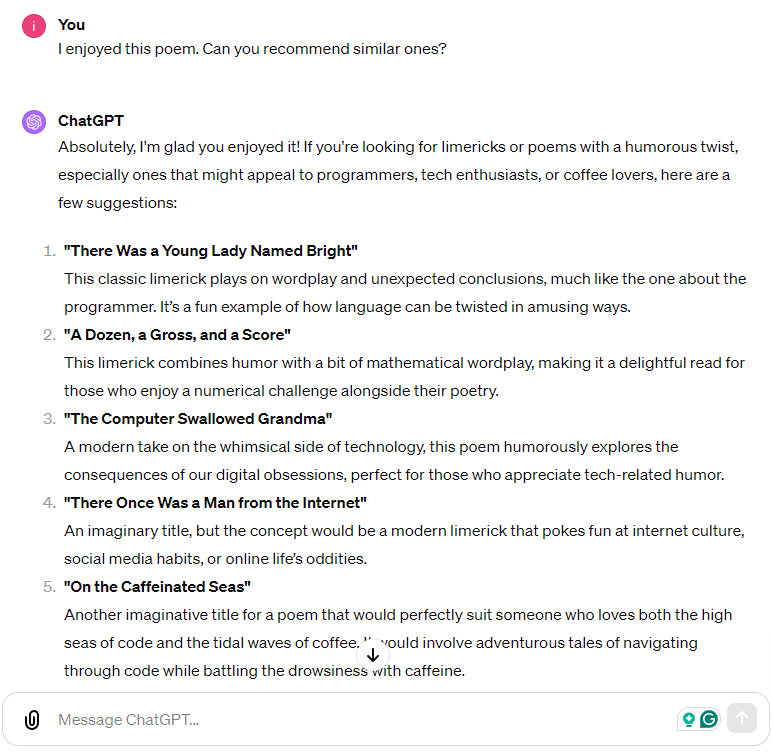
Task: Click the scroll-to-bottom down arrow
Action: click(x=373, y=655)
